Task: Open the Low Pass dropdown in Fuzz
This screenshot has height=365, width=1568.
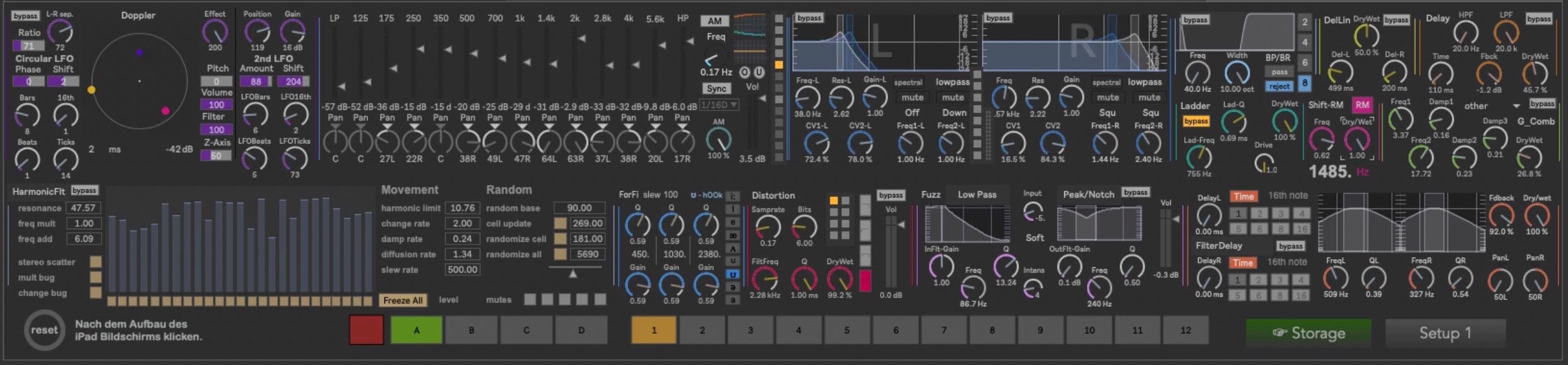Action: point(977,194)
